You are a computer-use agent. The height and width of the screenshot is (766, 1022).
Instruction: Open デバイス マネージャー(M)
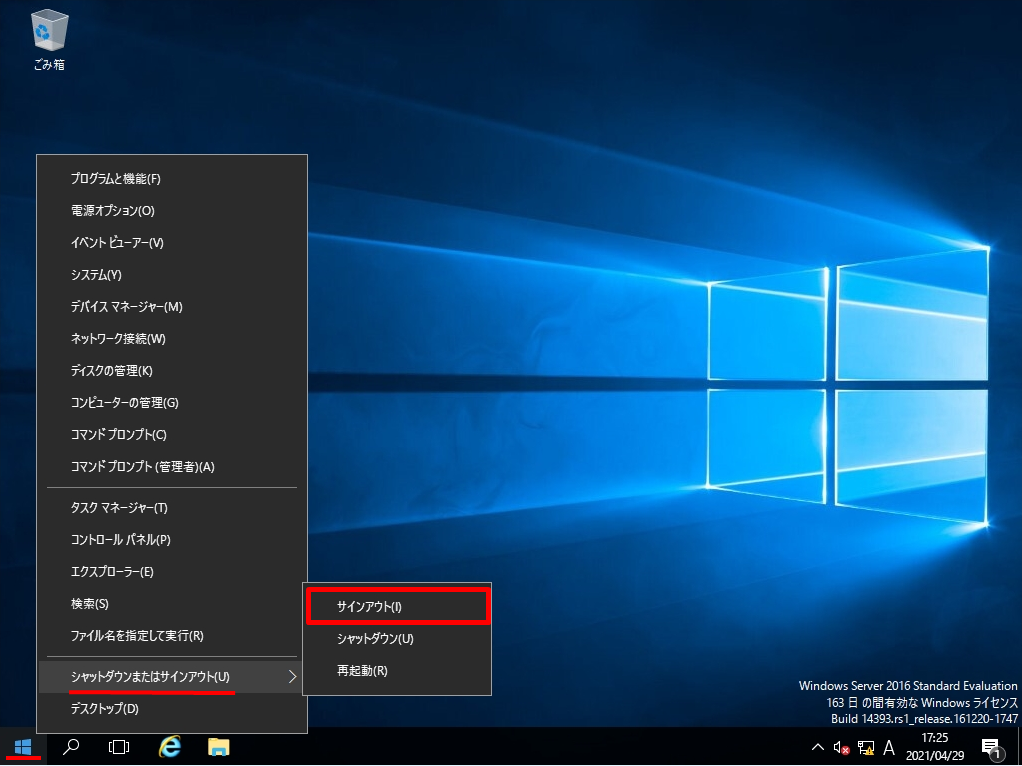click(172, 306)
